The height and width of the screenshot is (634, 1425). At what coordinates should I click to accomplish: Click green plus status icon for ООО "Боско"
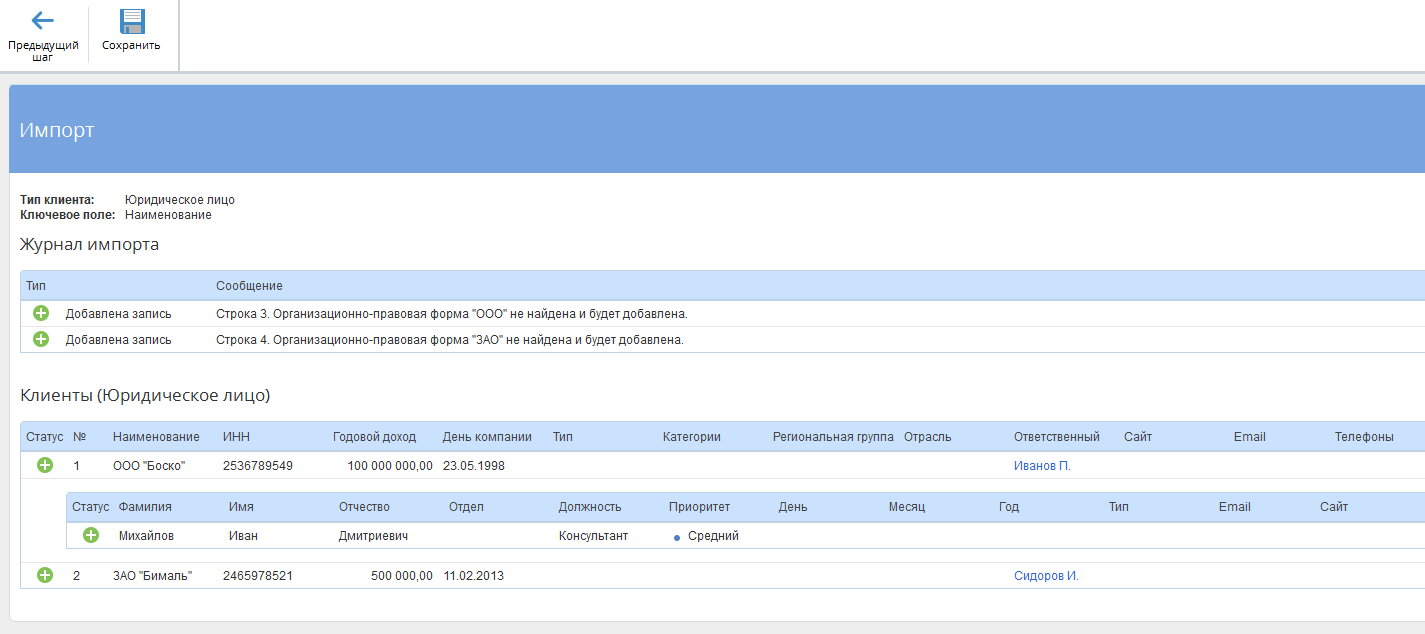45,465
